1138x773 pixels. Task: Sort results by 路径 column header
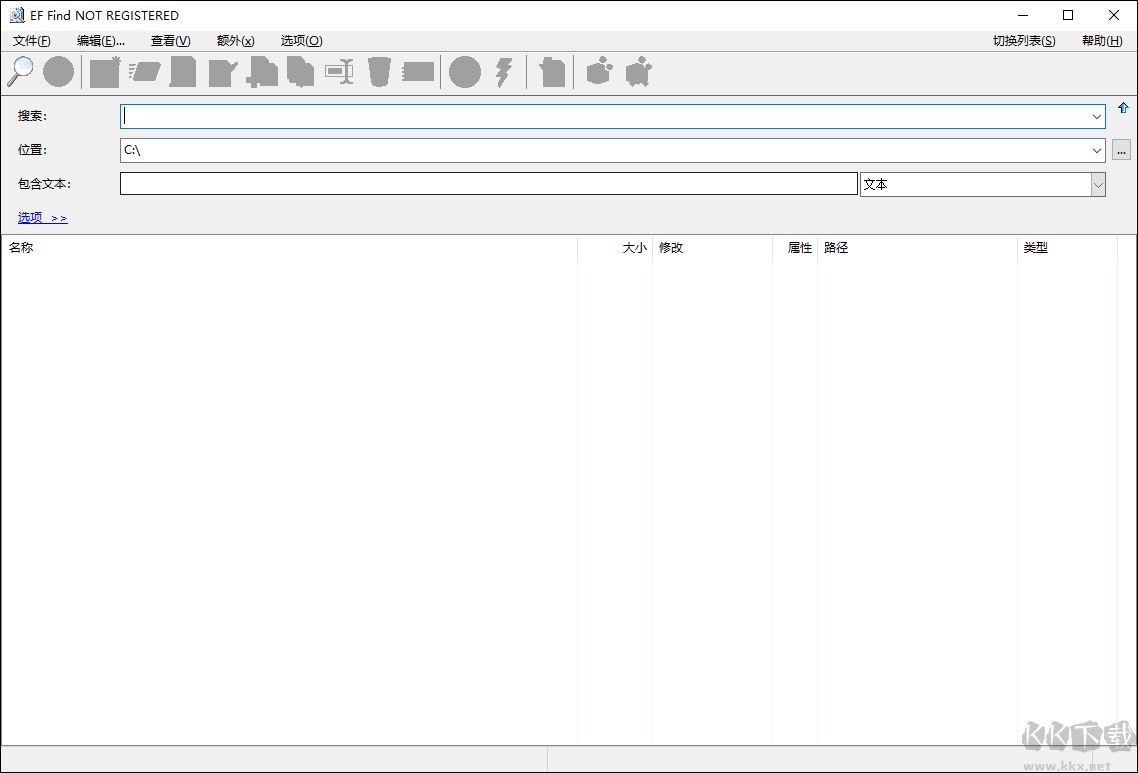click(917, 248)
